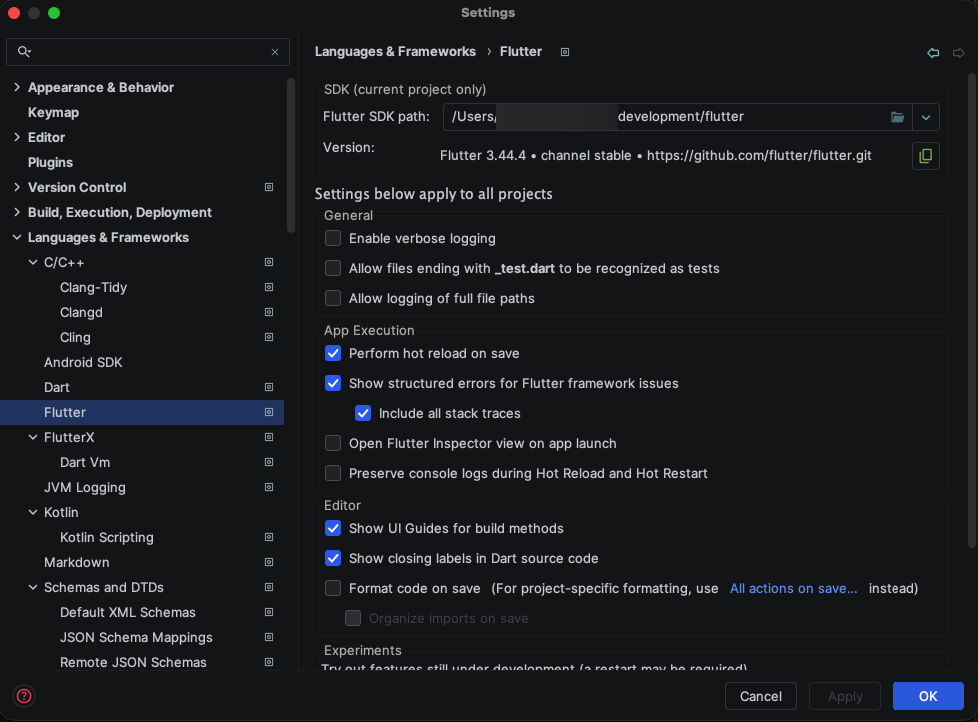Click project icon next to Kotlin Scripting
This screenshot has height=722, width=978.
pyautogui.click(x=269, y=537)
